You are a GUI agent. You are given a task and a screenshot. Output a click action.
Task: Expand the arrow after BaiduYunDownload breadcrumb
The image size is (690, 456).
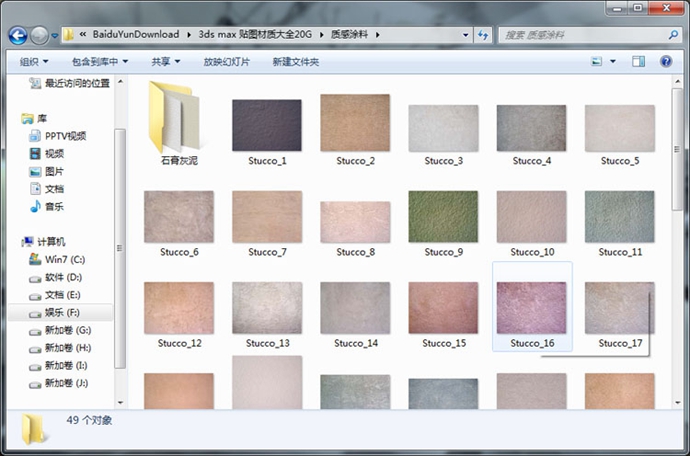pos(189,35)
